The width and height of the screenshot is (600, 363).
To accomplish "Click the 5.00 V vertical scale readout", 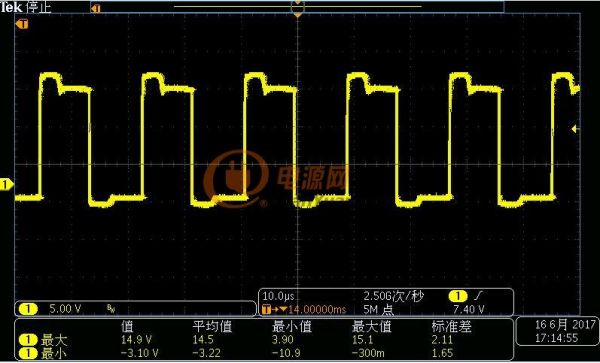I will coord(65,309).
